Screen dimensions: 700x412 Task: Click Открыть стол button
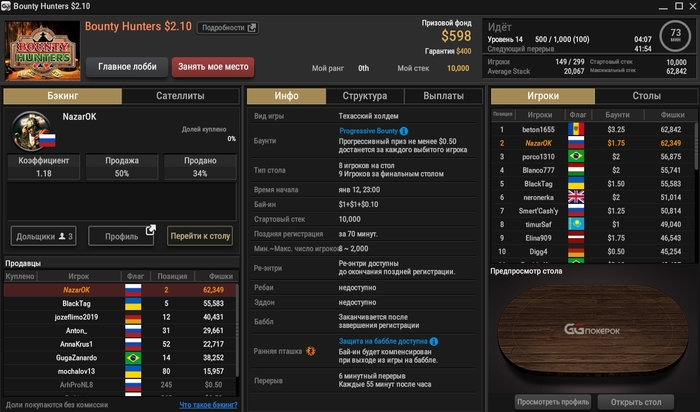(x=636, y=402)
